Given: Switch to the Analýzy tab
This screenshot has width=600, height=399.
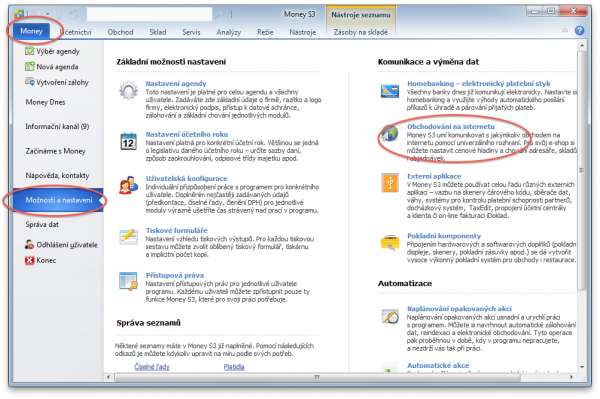Looking at the screenshot, I should 228,32.
